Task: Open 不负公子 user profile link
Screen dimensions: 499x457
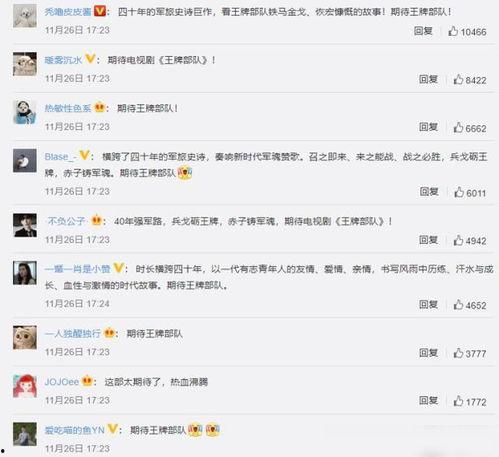Action: 66,221
